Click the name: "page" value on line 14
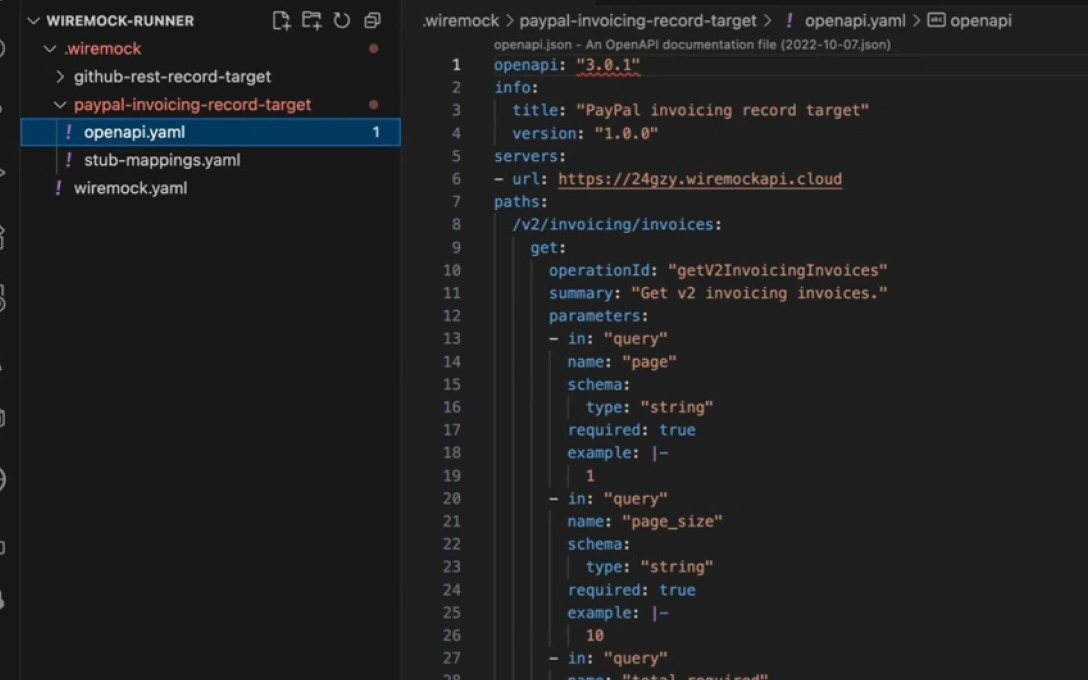The width and height of the screenshot is (1088, 680). tap(649, 362)
